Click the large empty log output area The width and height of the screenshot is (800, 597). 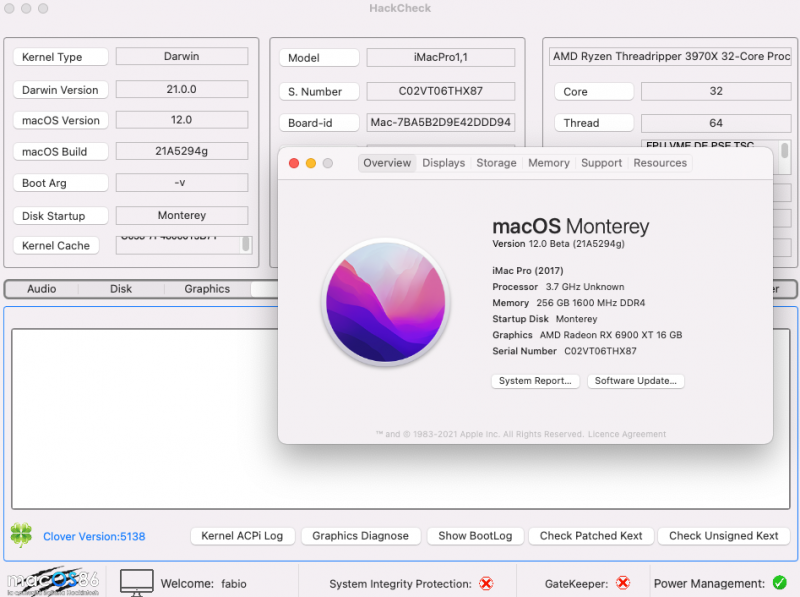click(x=401, y=418)
